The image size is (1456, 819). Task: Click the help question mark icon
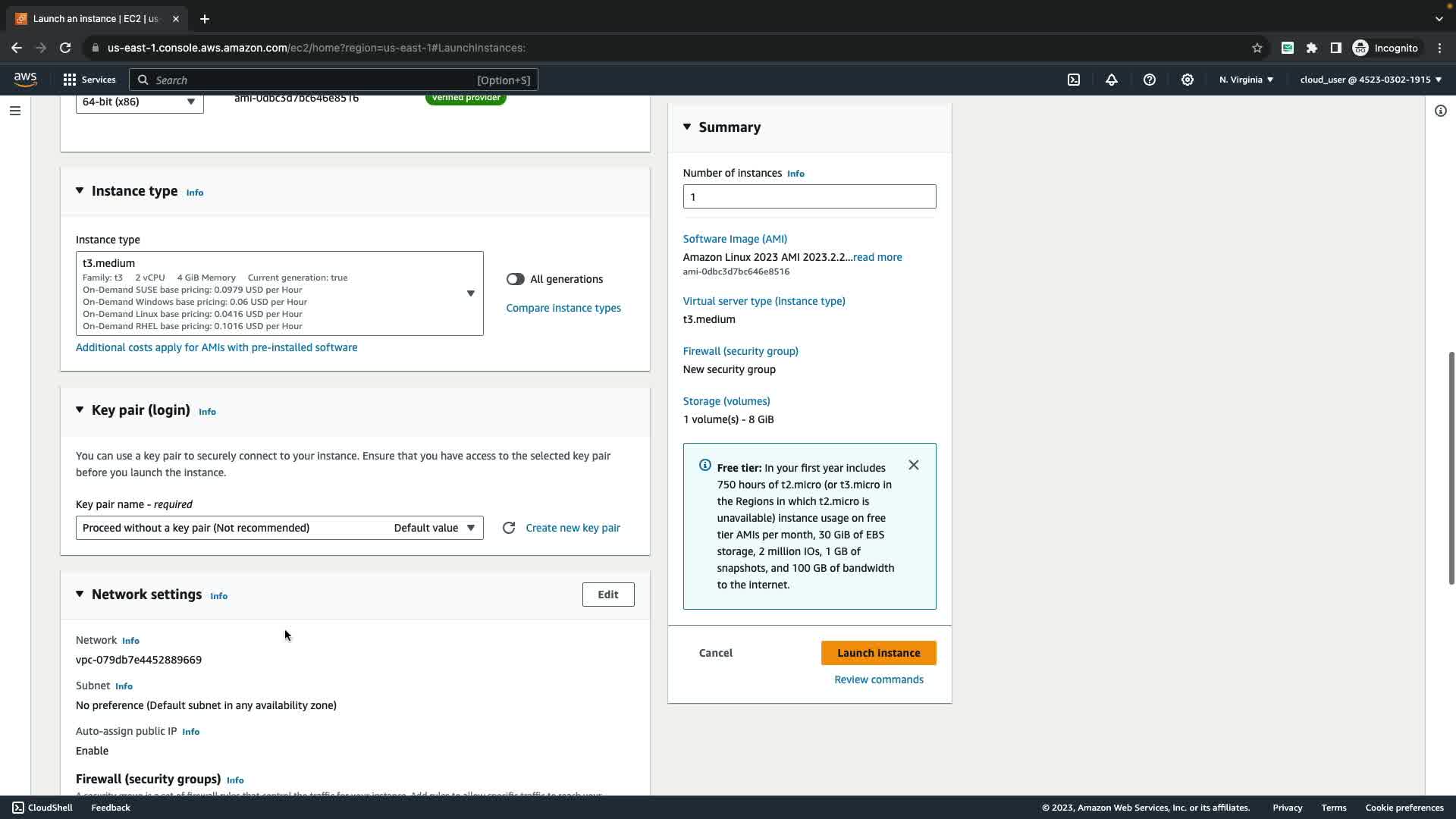(1150, 80)
